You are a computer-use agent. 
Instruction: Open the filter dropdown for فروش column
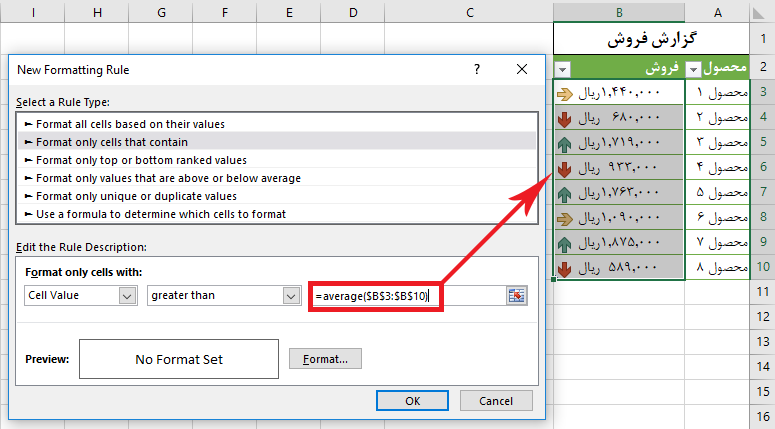tap(563, 70)
